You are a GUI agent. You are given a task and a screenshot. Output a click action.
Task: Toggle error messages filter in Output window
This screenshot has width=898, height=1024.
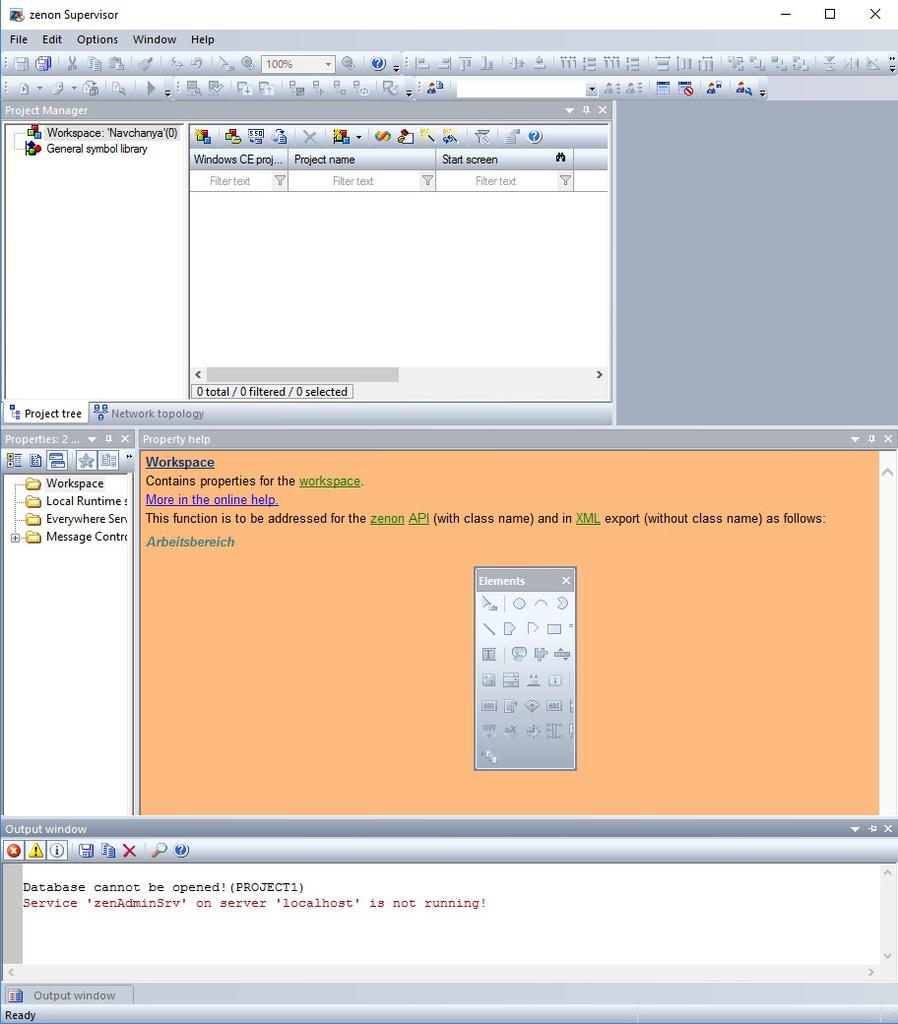tap(14, 851)
